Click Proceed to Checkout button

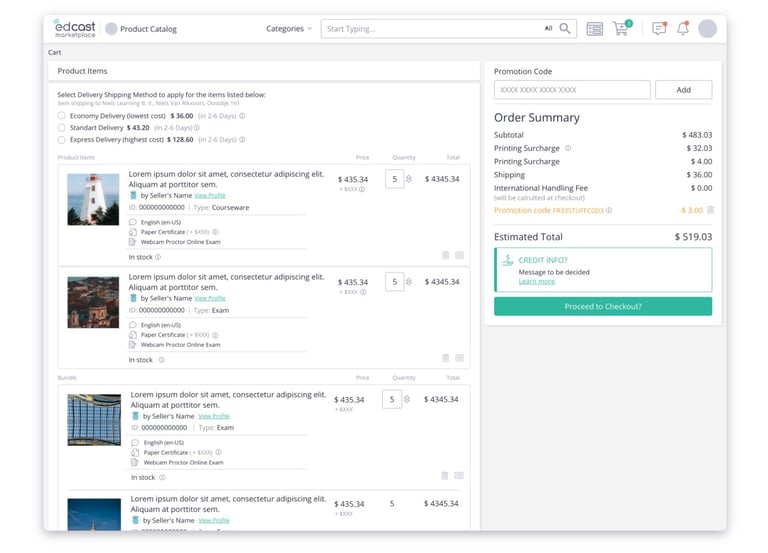point(603,307)
